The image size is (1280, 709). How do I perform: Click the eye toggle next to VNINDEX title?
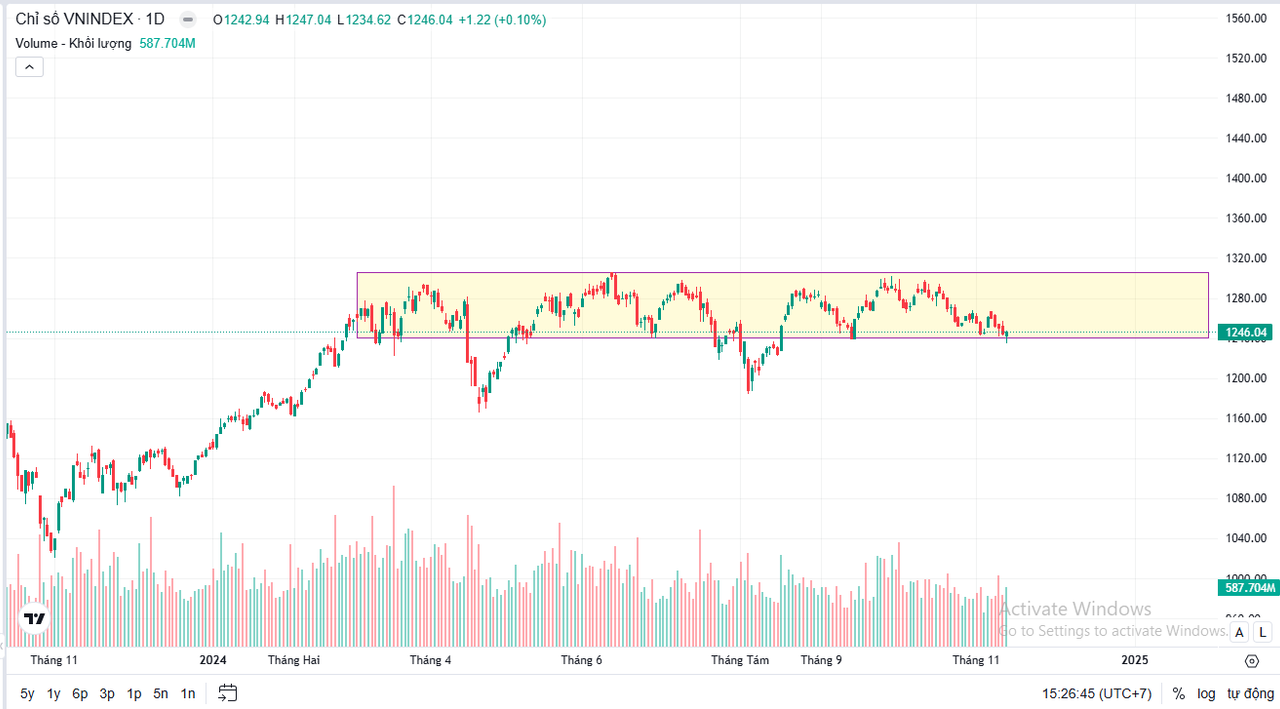[186, 18]
